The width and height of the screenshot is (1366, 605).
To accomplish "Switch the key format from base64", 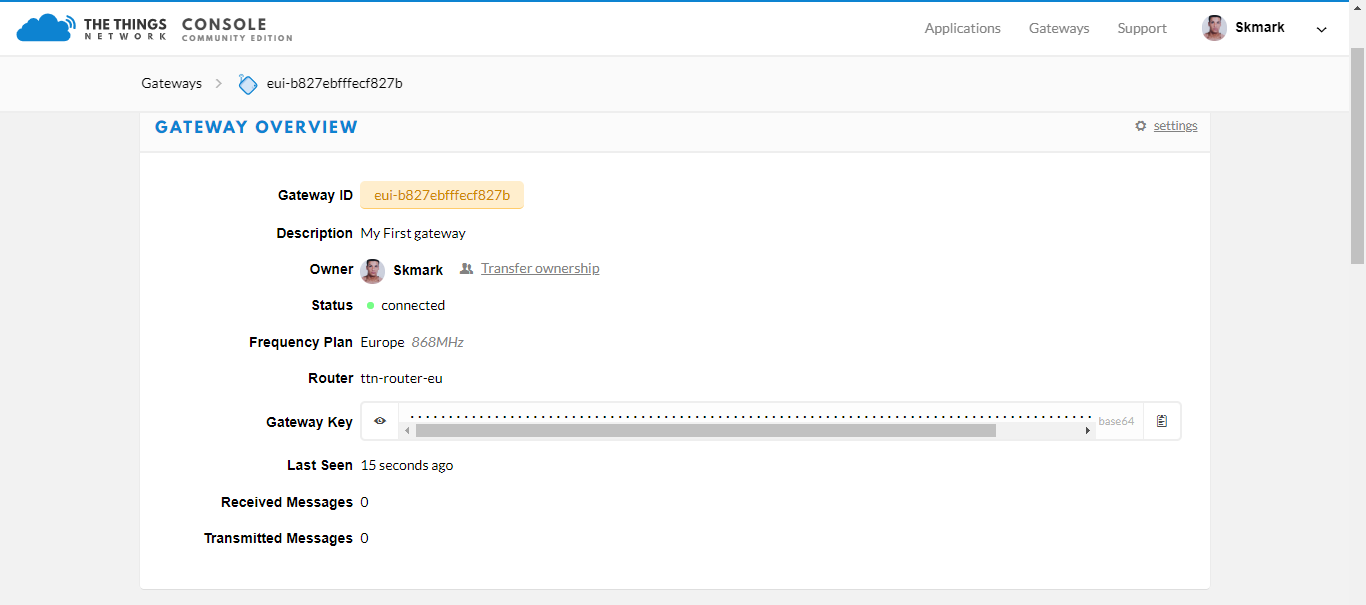I will pyautogui.click(x=1116, y=421).
